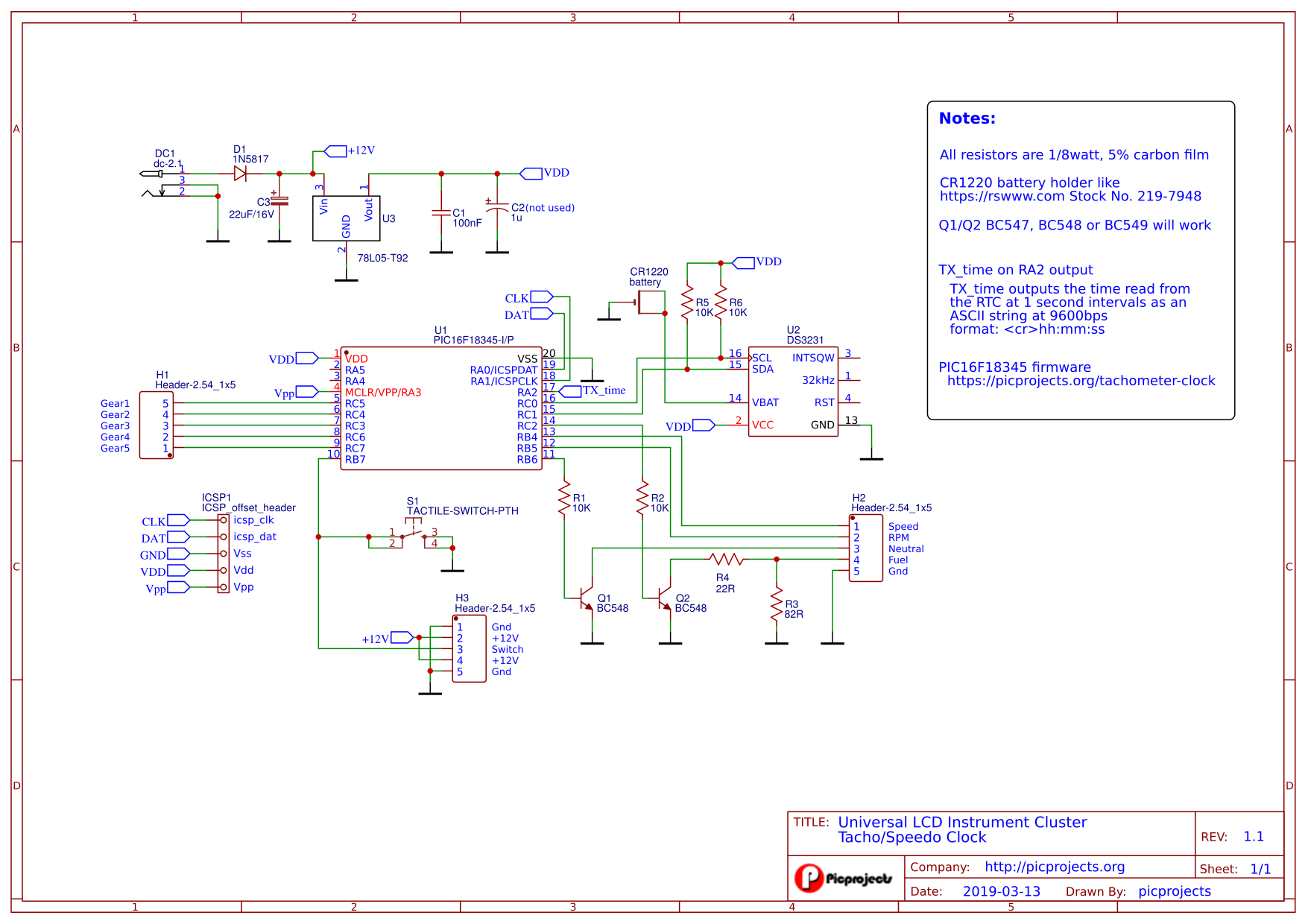This screenshot has width=1308, height=924.
Task: Click the D1 1N5817 diode symbol
Action: click(x=240, y=174)
